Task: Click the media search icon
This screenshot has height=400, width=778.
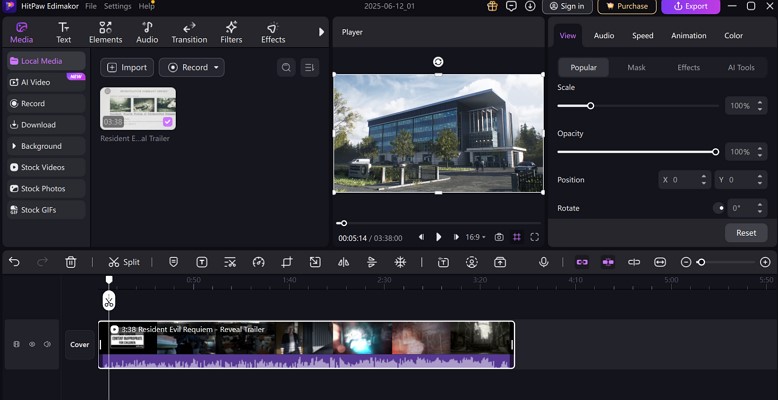Action: coord(286,67)
